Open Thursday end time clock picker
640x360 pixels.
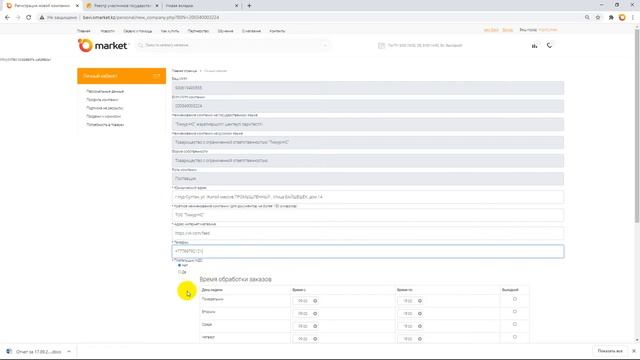pos(420,339)
